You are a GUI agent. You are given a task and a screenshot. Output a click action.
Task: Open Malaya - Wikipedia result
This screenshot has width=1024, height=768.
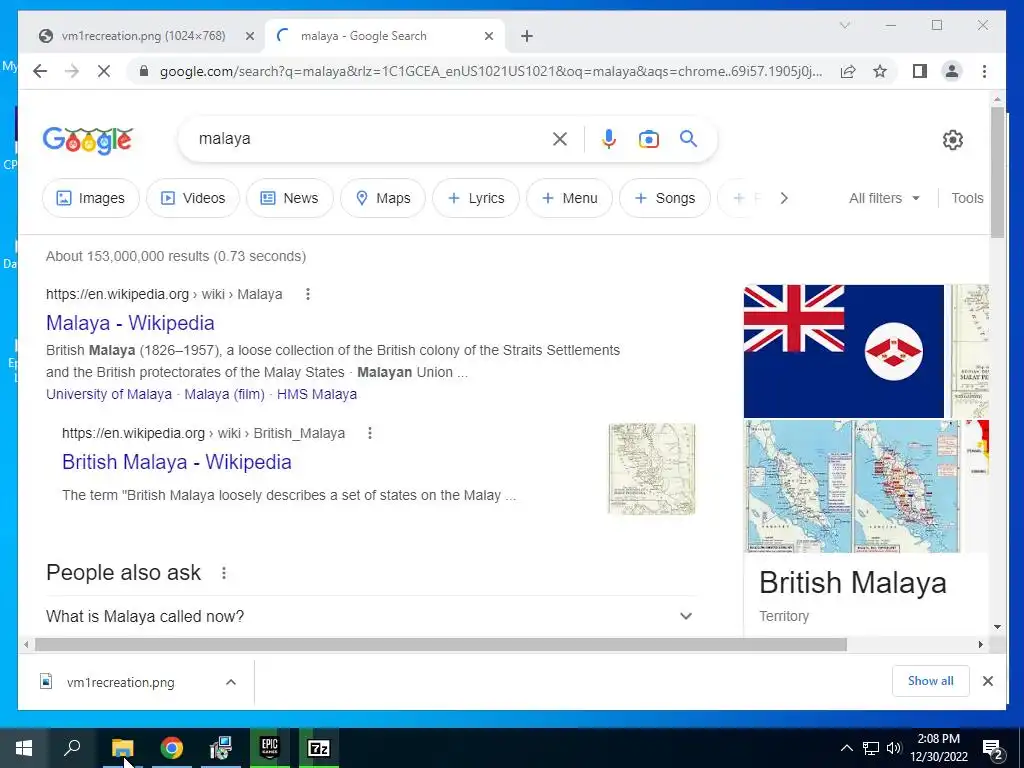pos(130,323)
